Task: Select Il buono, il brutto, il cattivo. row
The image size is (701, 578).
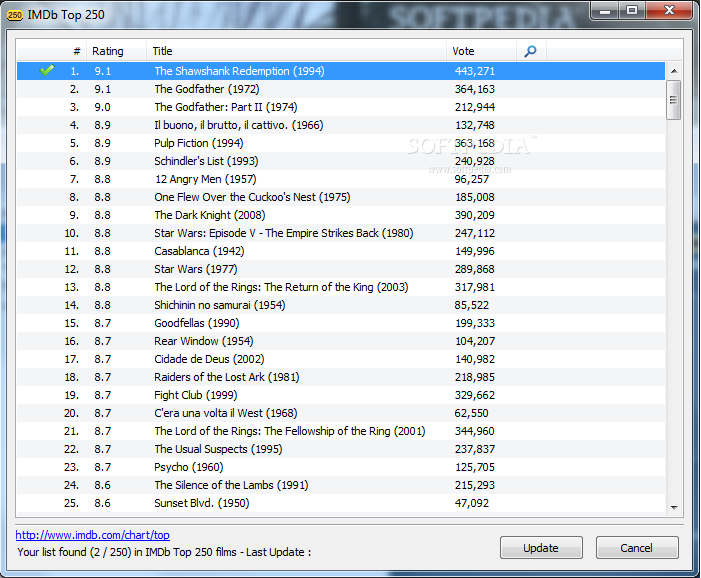Action: point(341,125)
